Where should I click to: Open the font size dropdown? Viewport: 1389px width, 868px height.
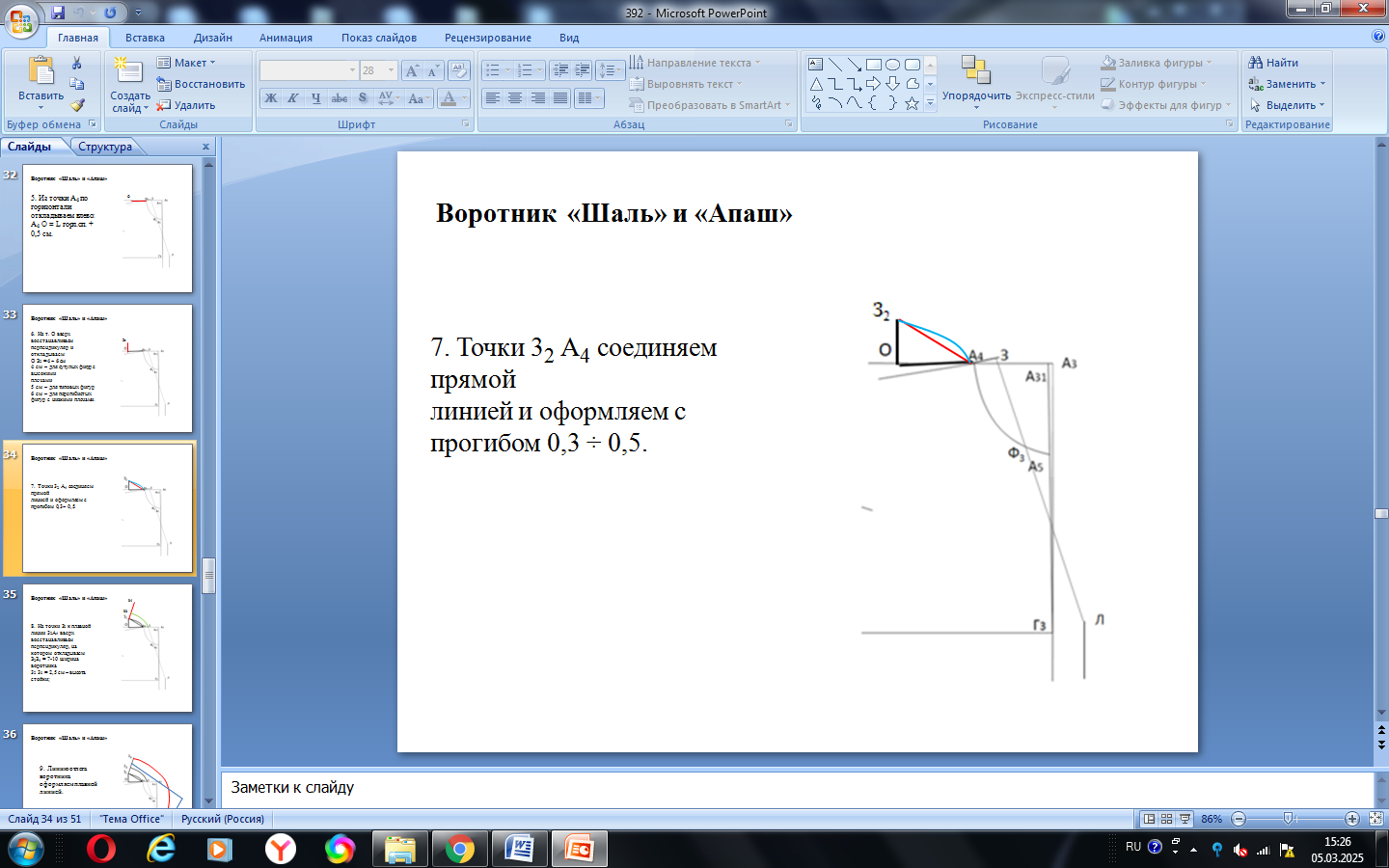pyautogui.click(x=391, y=70)
